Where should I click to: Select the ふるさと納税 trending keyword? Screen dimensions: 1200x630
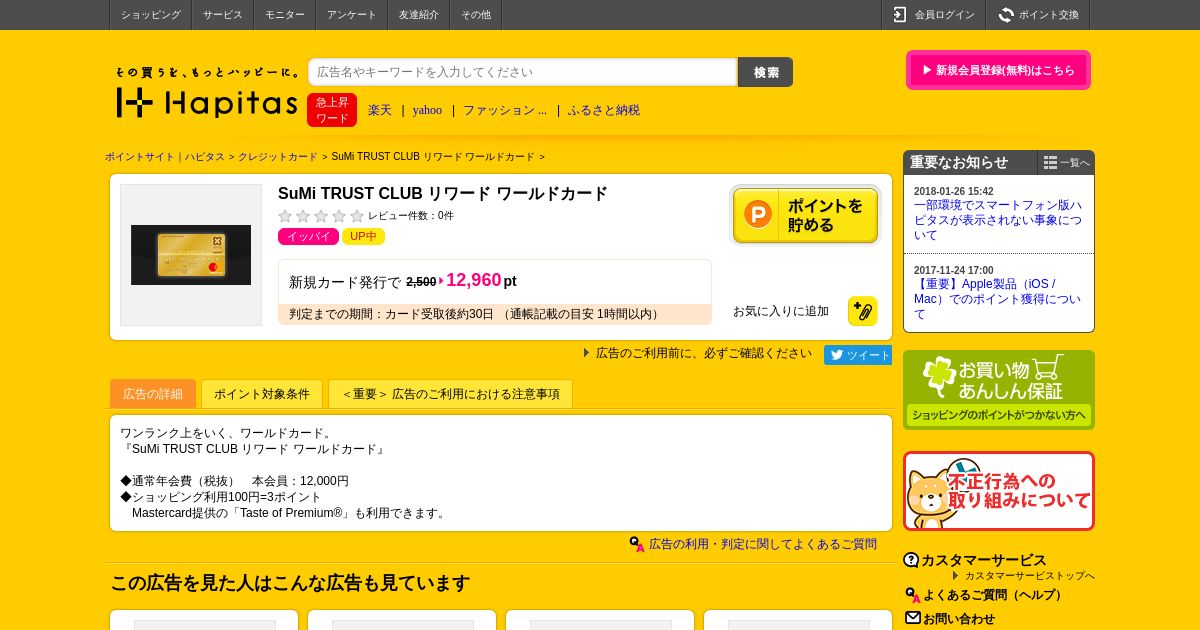(604, 110)
